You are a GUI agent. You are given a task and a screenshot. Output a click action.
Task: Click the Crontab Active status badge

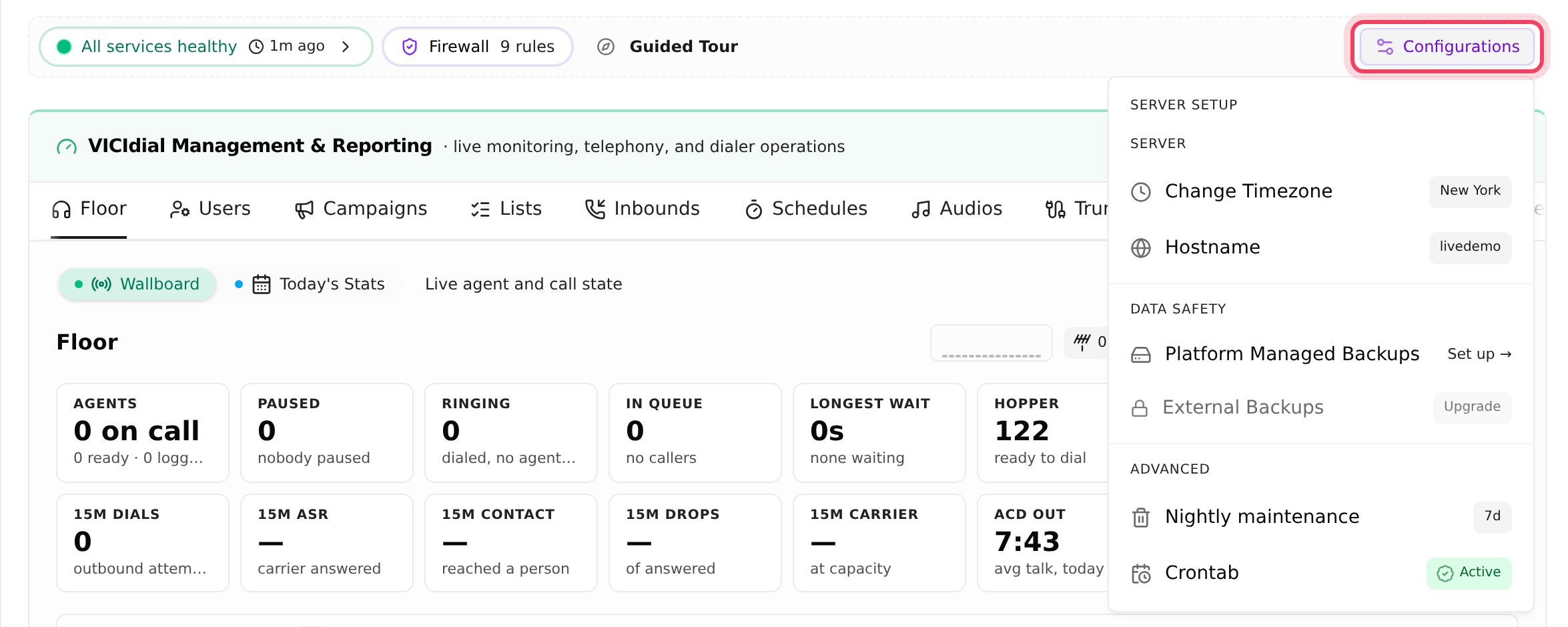tap(1469, 573)
